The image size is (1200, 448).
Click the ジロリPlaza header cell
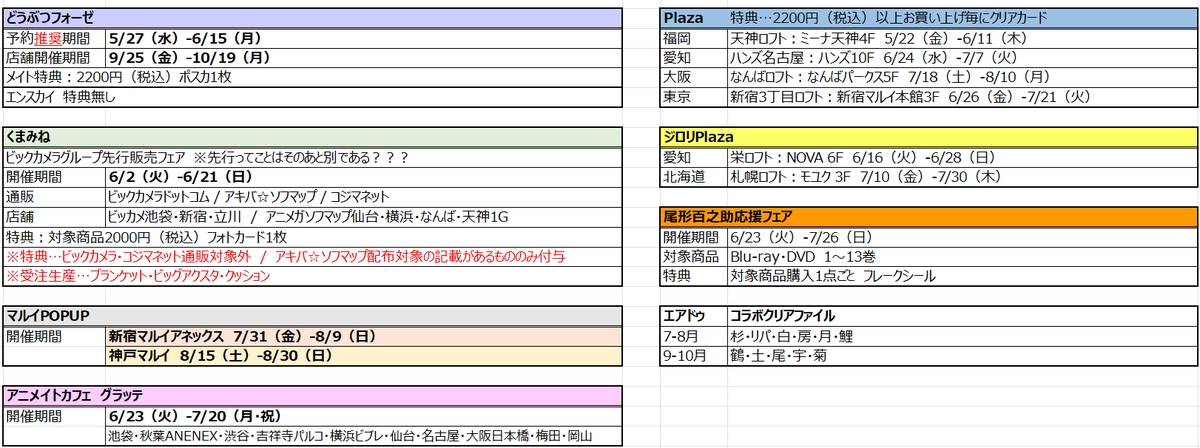tap(929, 136)
